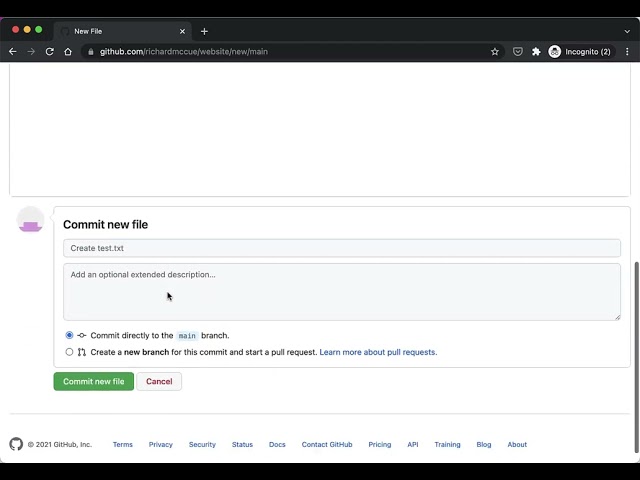Viewport: 640px width, 480px height.
Task: Click the user avatar beside commit form
Action: tap(30, 220)
